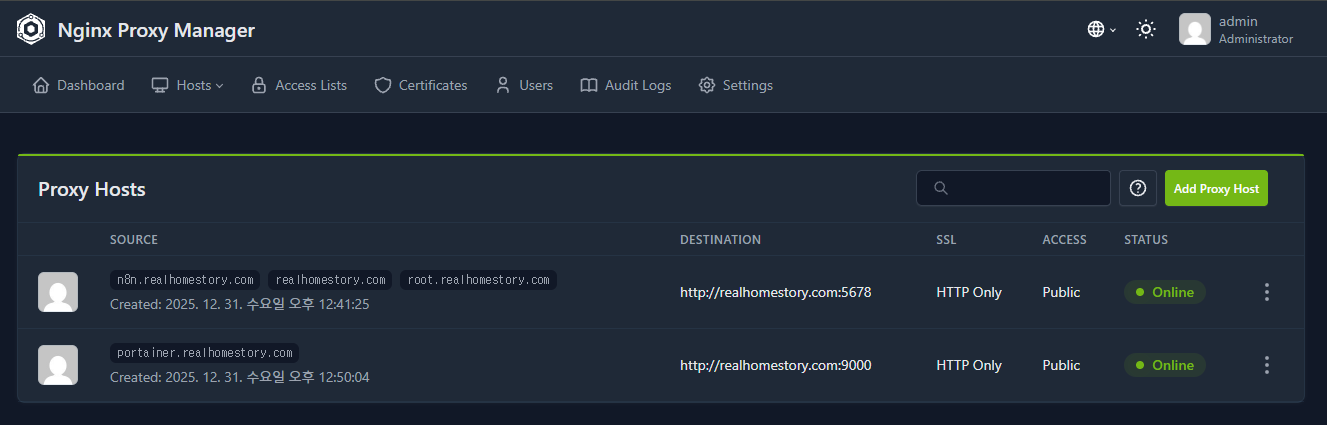
Task: Open three-dot actions menu for n8n row
Action: 1267,292
